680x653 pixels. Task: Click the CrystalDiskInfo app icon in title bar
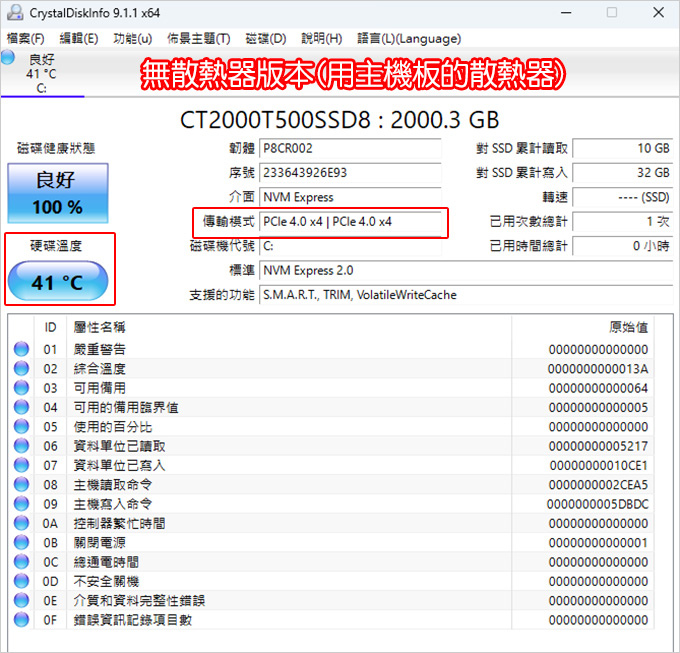point(15,13)
